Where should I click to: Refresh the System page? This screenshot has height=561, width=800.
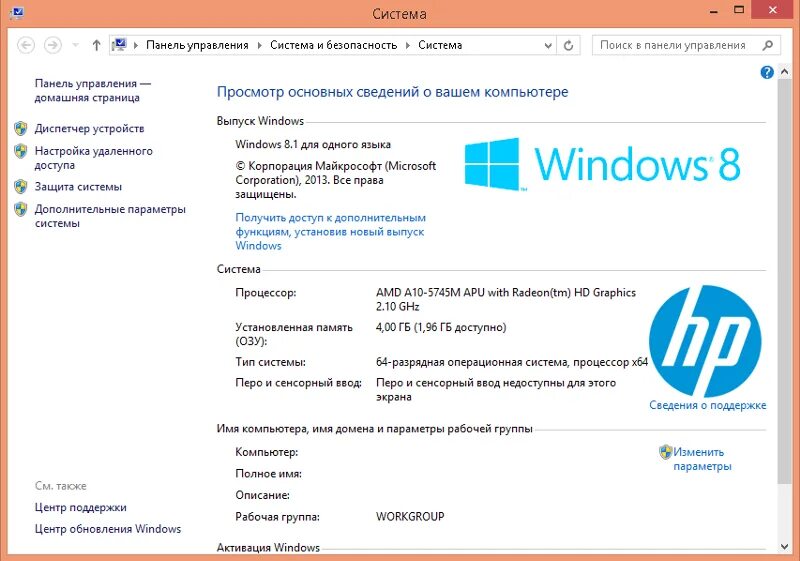tap(568, 45)
